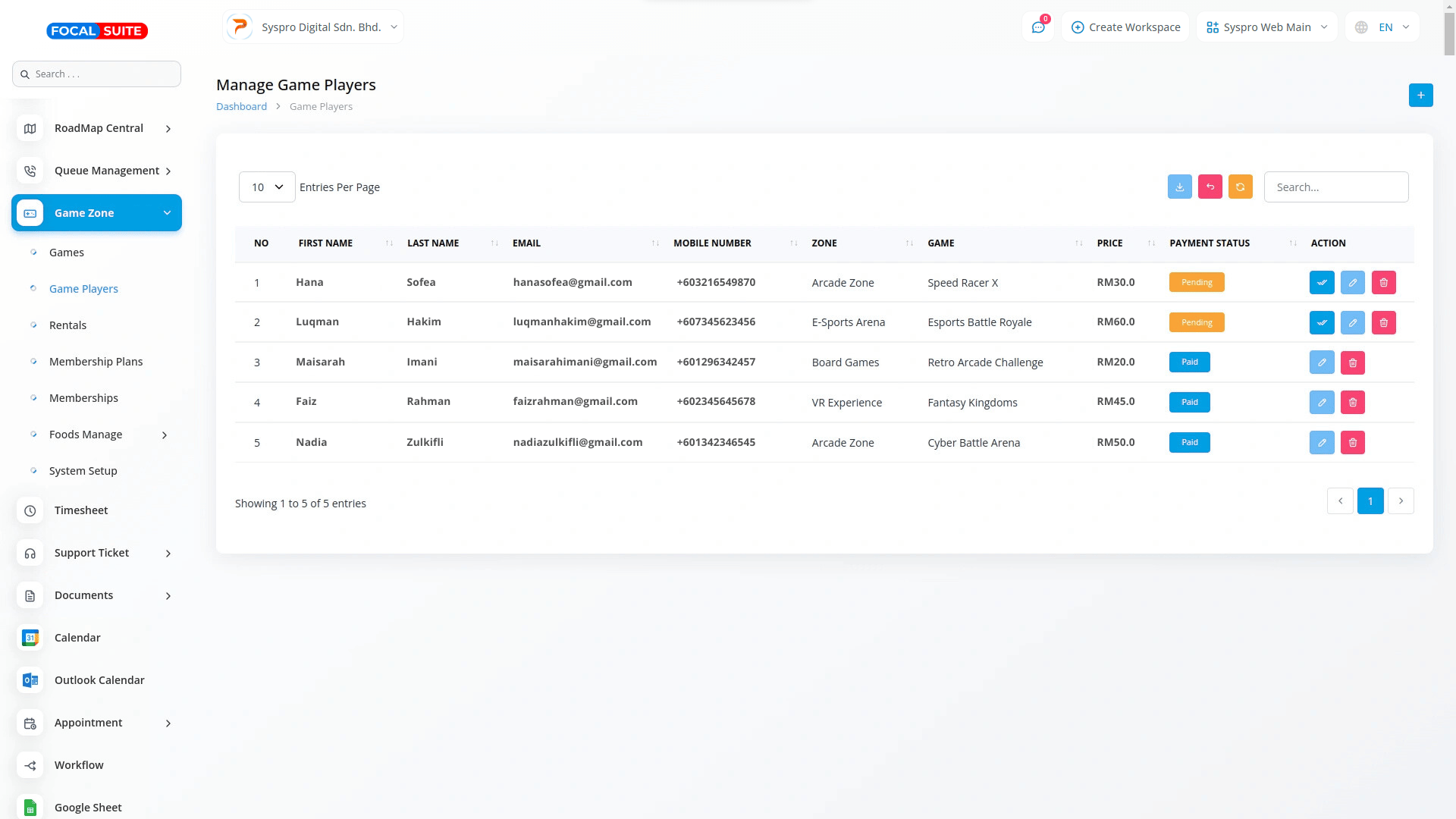
Task: Click the table search input field
Action: point(1335,187)
